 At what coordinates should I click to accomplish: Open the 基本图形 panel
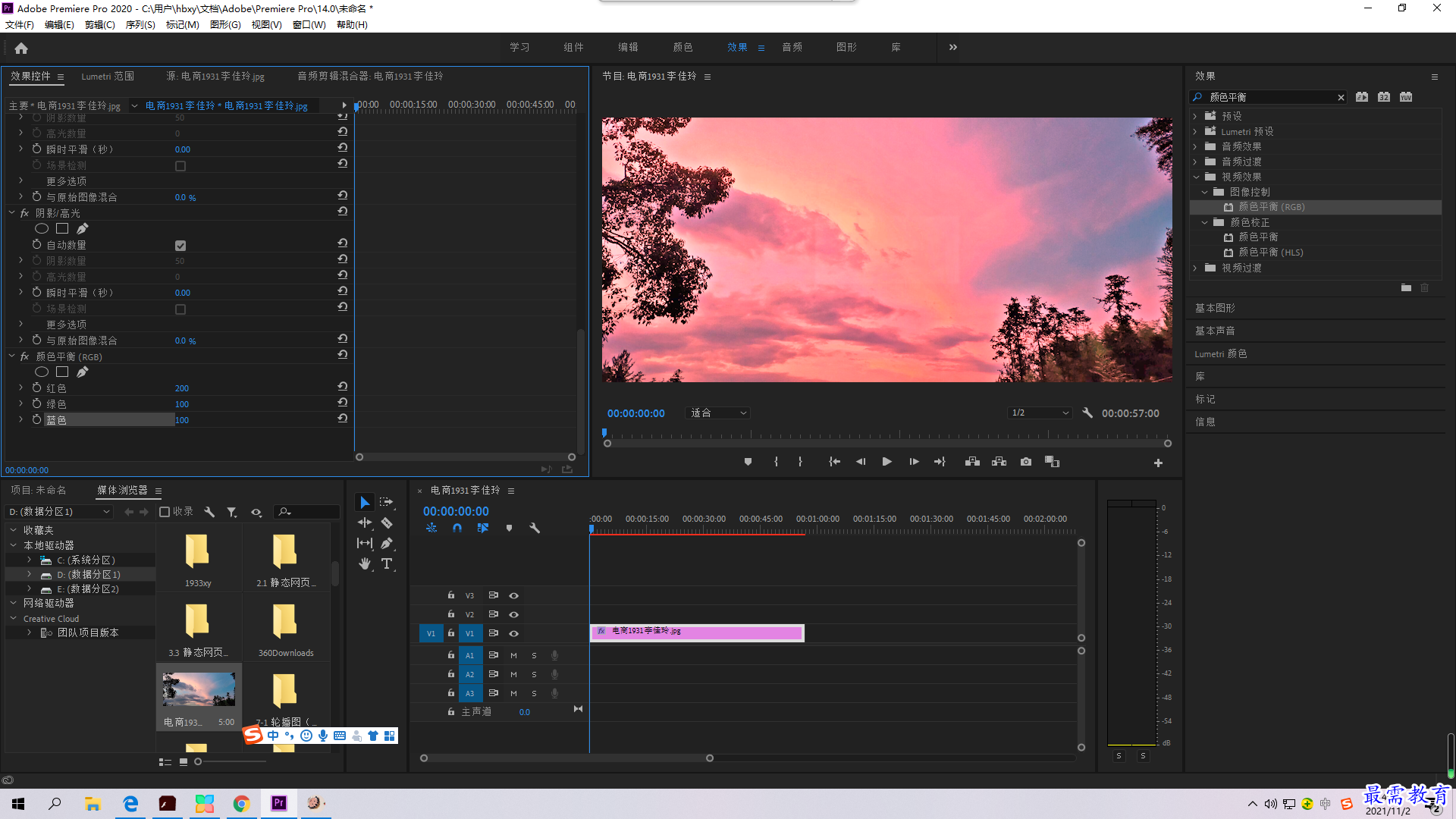[x=1215, y=308]
